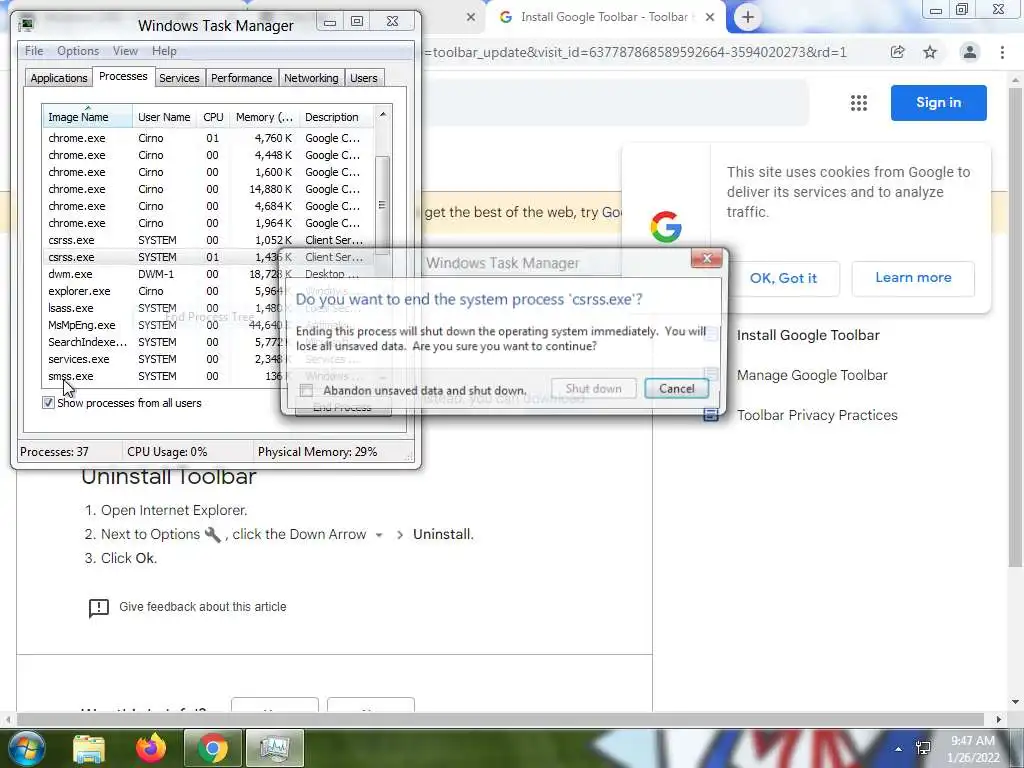Switch to Chrome on the taskbar
Screen dimensions: 1024x768
[213, 748]
